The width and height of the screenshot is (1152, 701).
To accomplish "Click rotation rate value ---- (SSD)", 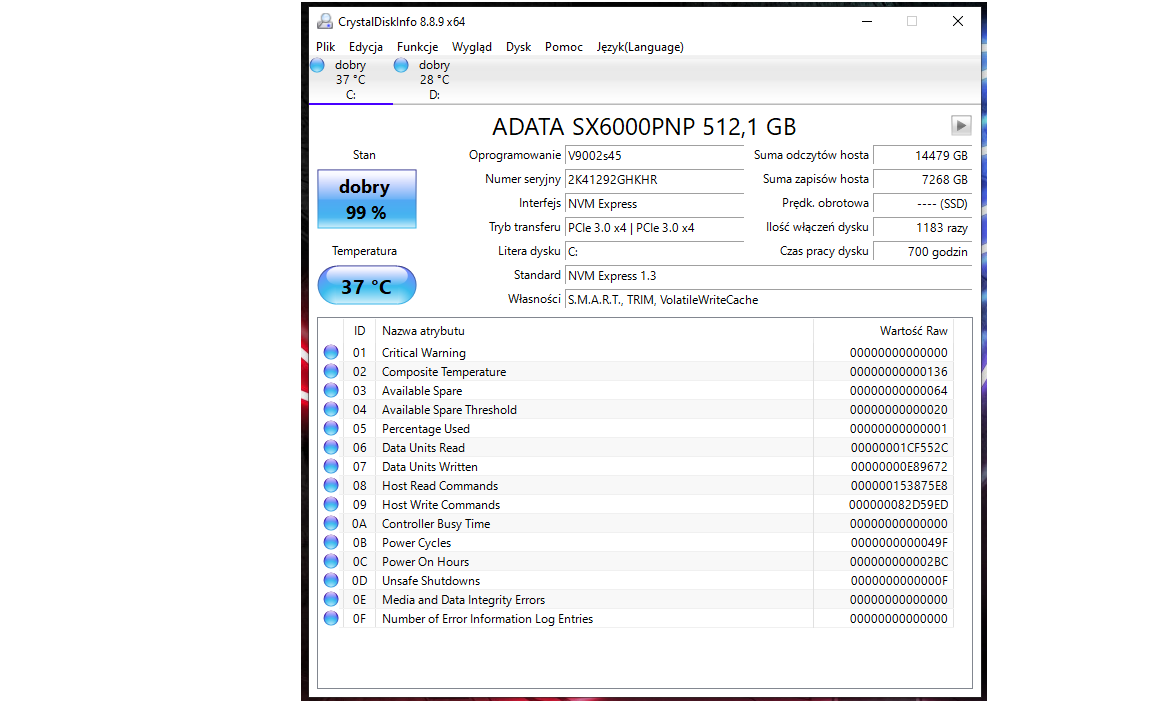I will pos(922,204).
